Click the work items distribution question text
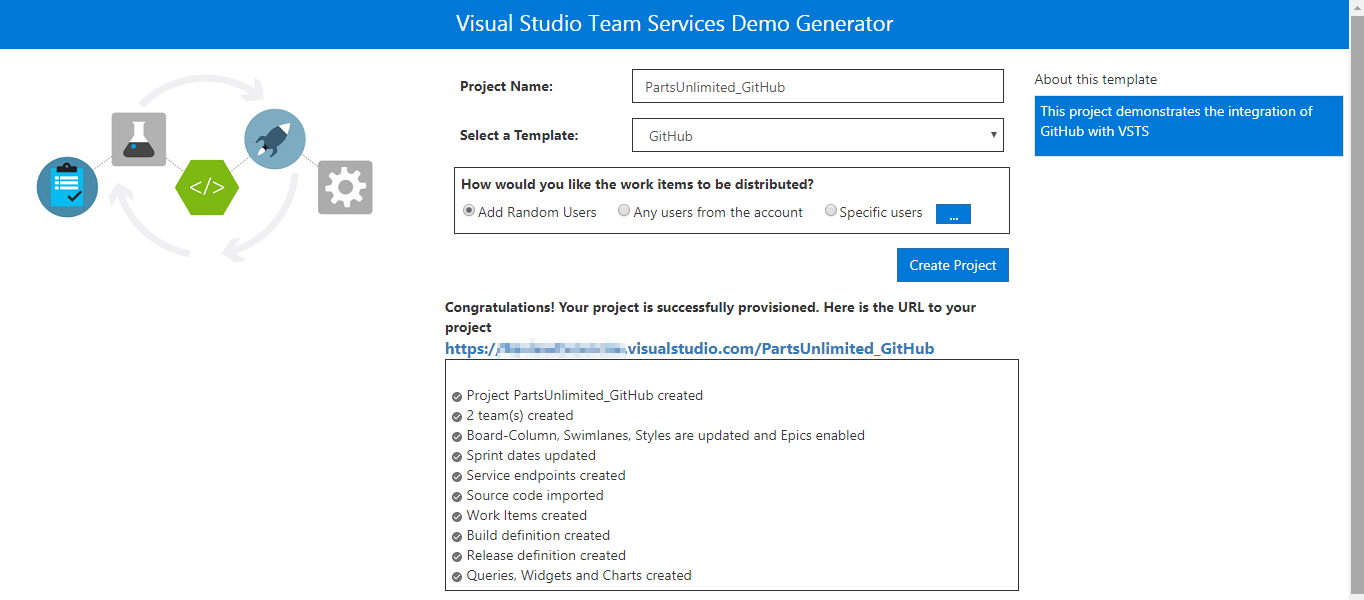1364x600 pixels. (x=637, y=184)
